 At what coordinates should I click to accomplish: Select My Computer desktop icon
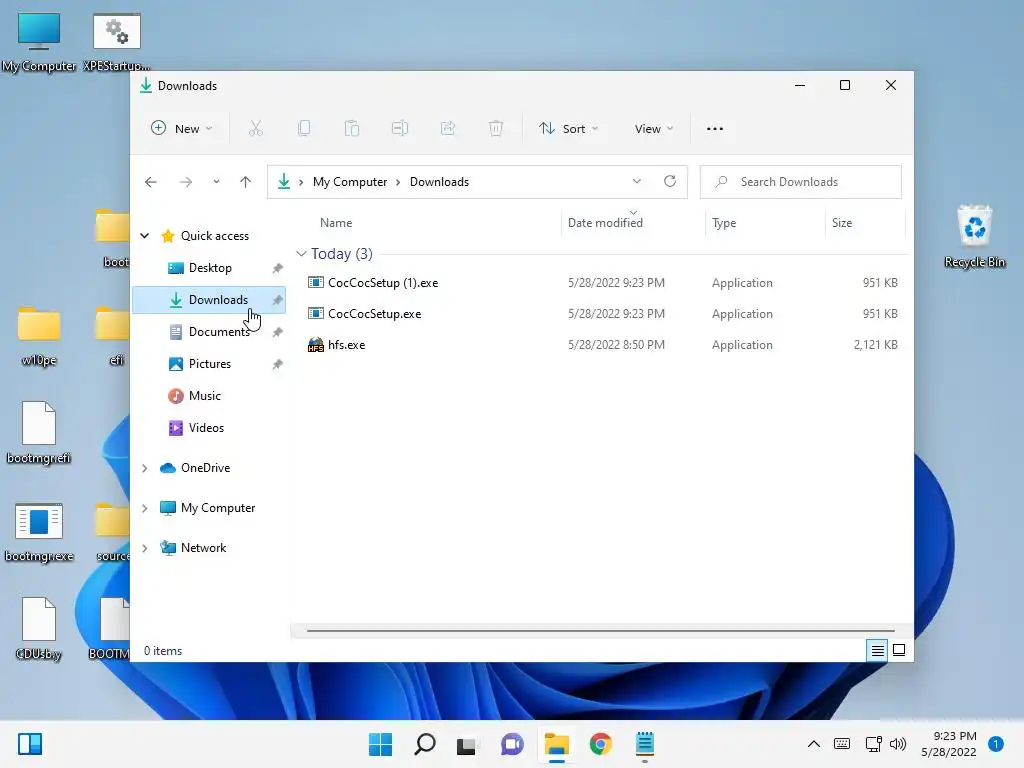pyautogui.click(x=39, y=42)
